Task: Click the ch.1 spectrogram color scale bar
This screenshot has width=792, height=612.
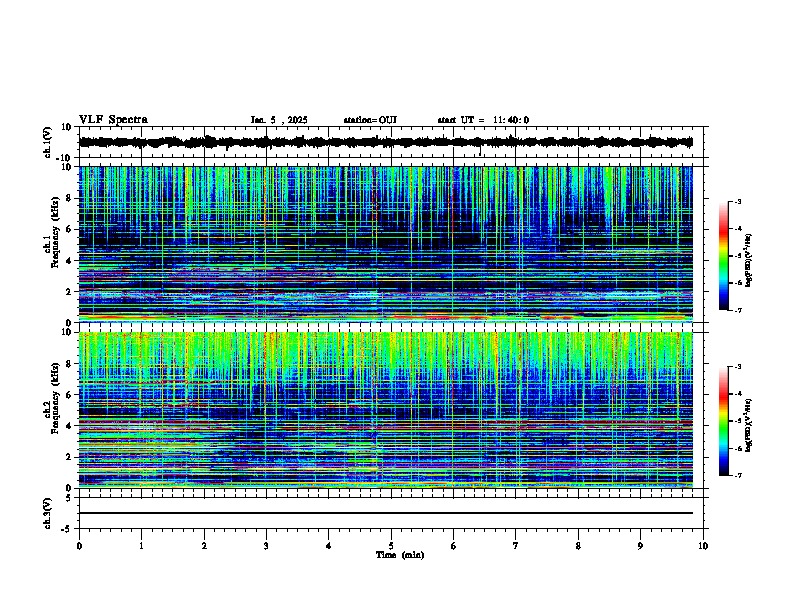Action: pyautogui.click(x=723, y=256)
